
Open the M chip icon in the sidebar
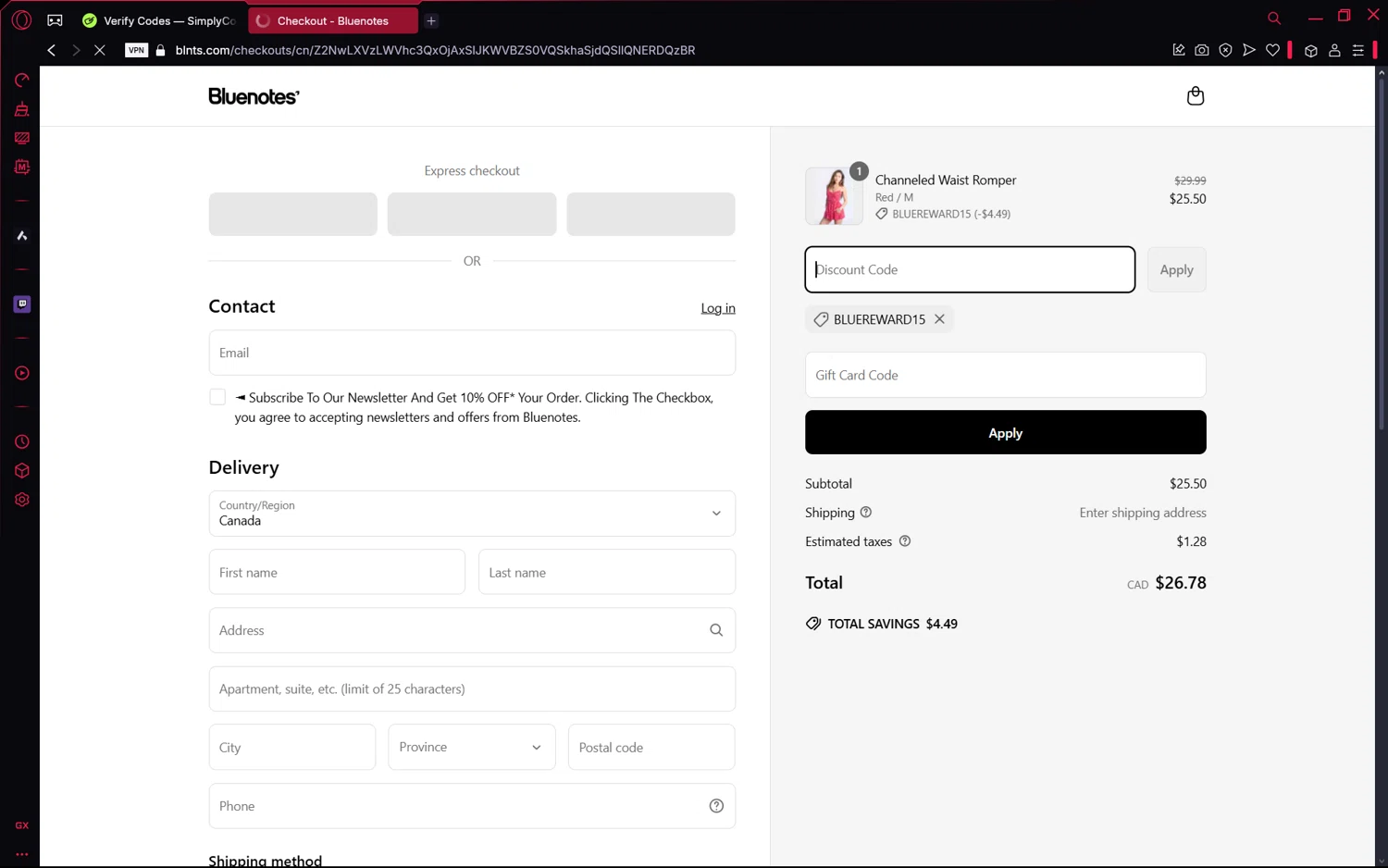click(22, 167)
